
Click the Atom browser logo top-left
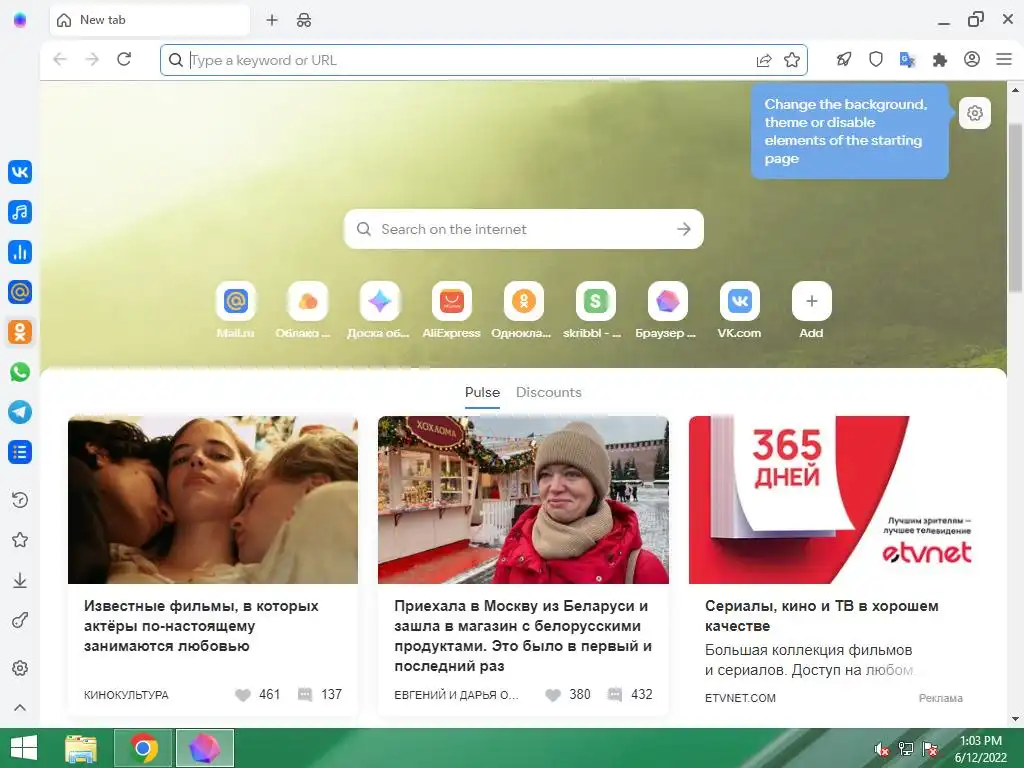pos(20,20)
